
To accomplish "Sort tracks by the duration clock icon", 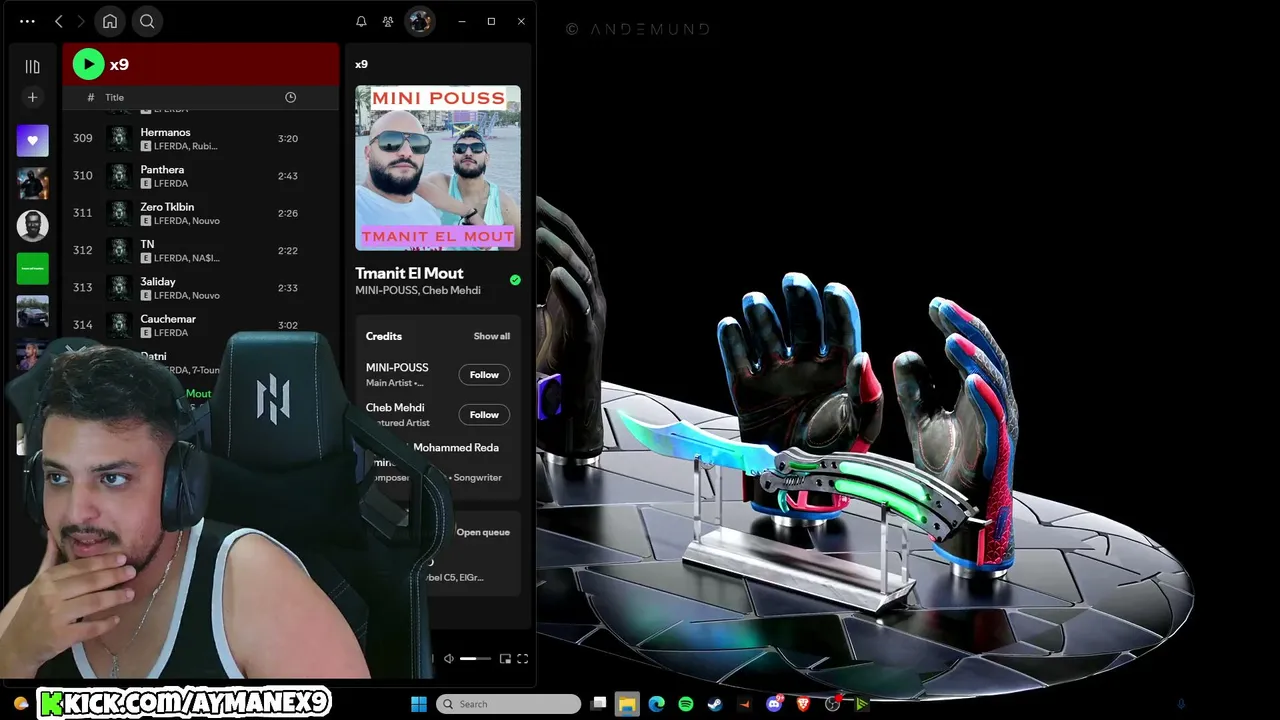I will click(290, 97).
